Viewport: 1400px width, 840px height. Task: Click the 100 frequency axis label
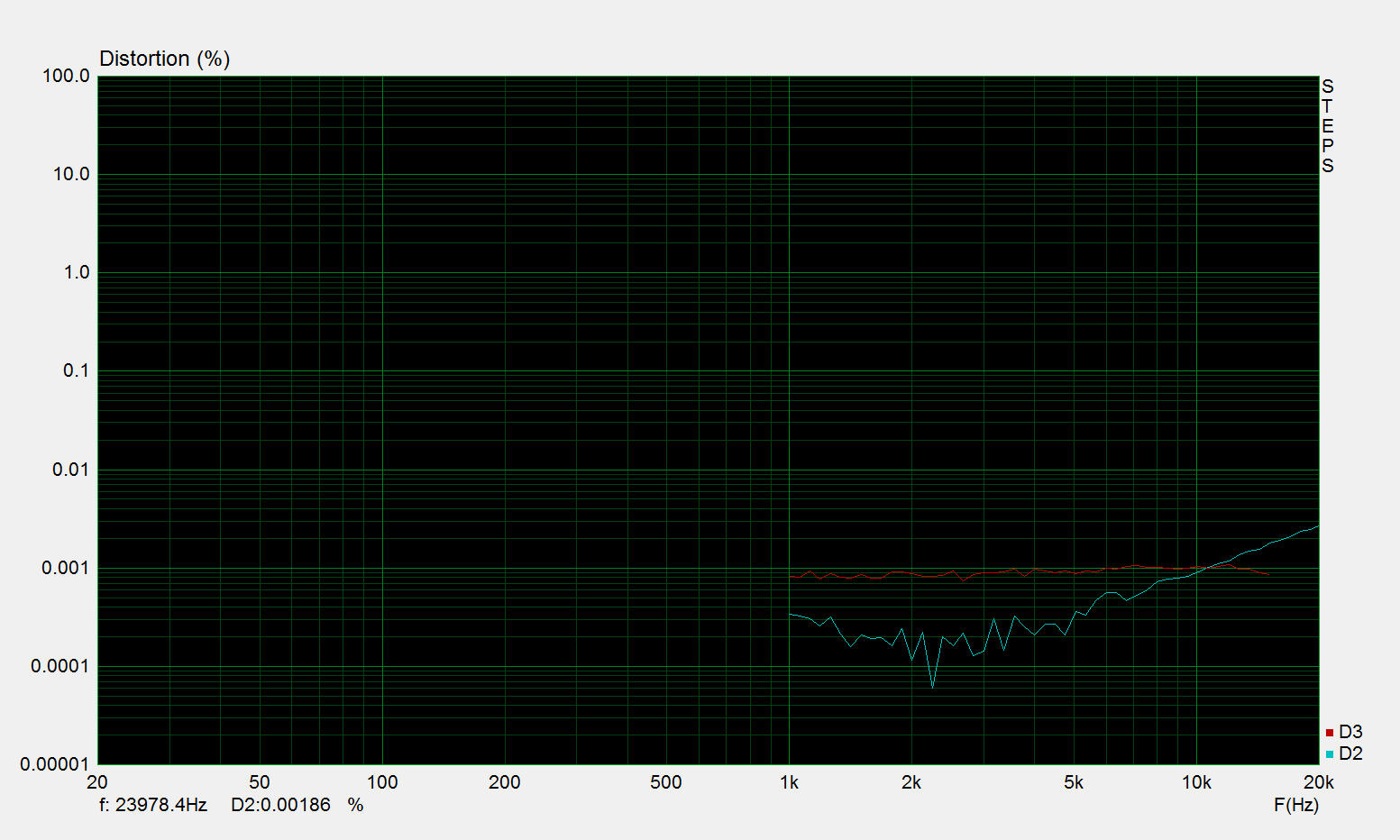tap(382, 782)
